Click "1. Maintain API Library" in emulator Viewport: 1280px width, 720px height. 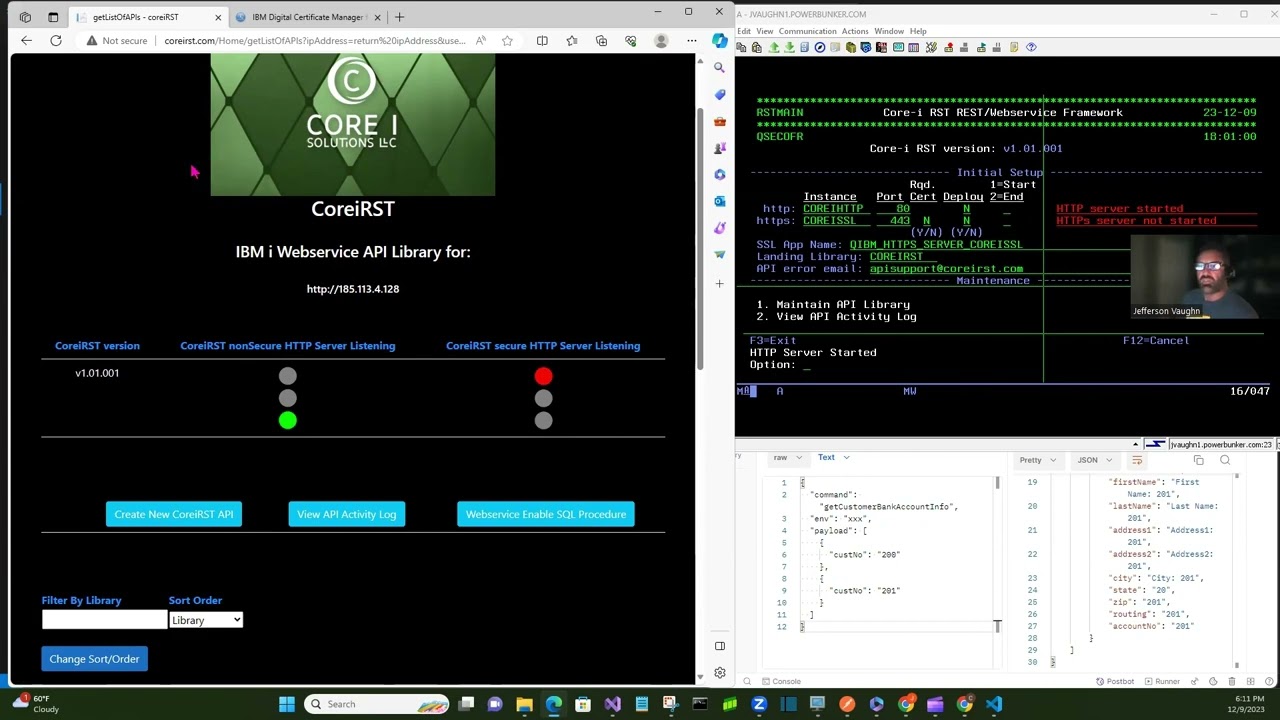(834, 305)
